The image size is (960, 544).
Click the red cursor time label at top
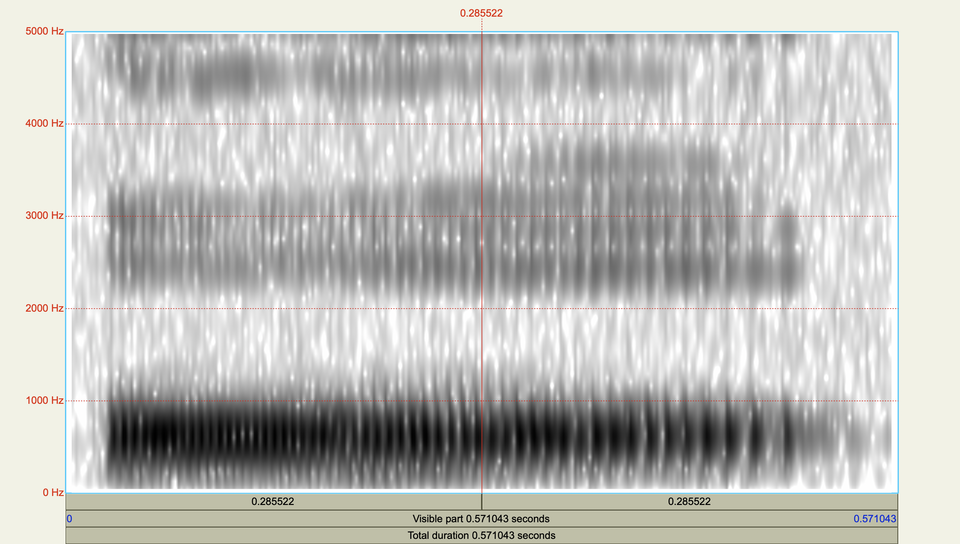481,13
